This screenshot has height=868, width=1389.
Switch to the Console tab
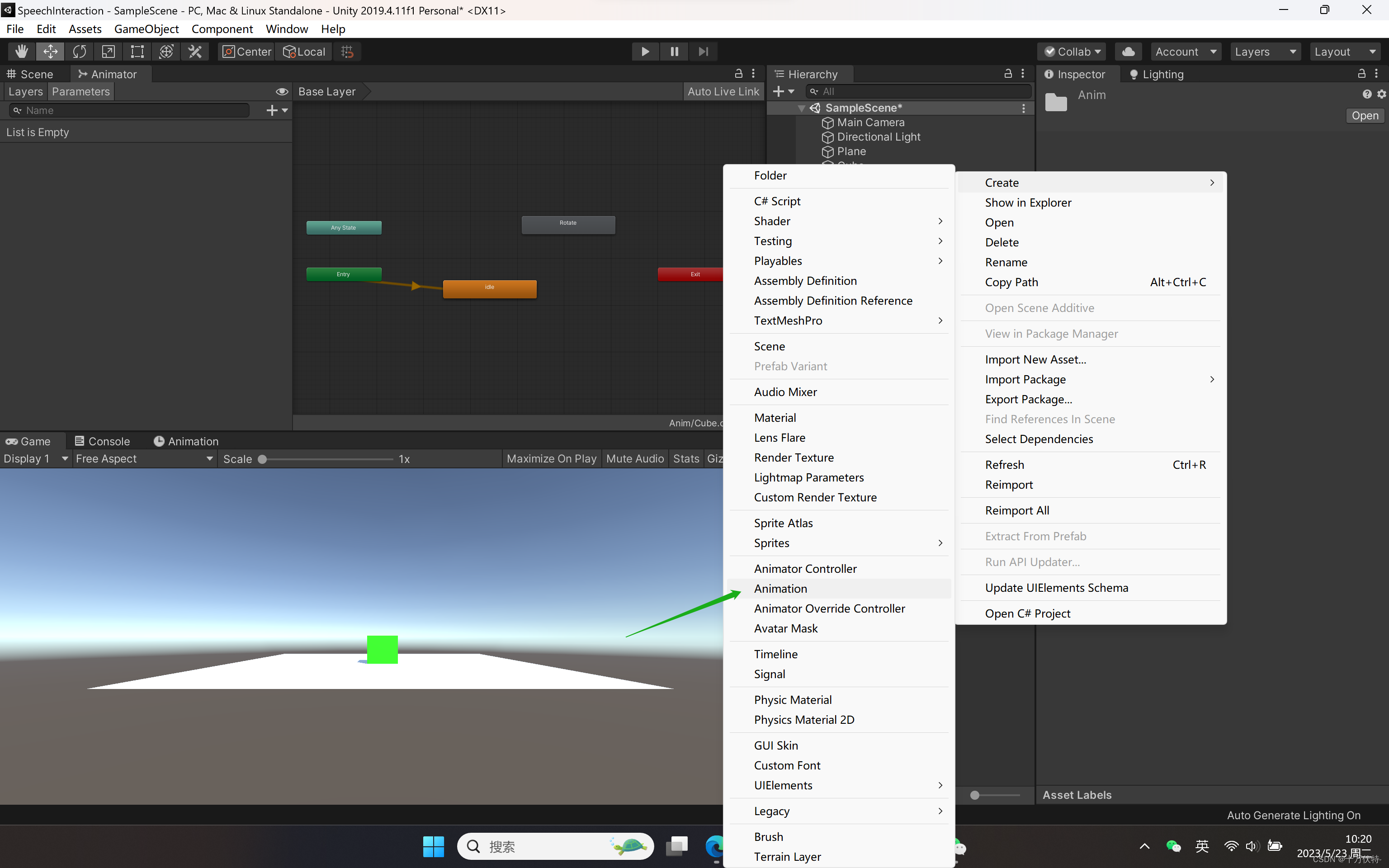click(102, 441)
